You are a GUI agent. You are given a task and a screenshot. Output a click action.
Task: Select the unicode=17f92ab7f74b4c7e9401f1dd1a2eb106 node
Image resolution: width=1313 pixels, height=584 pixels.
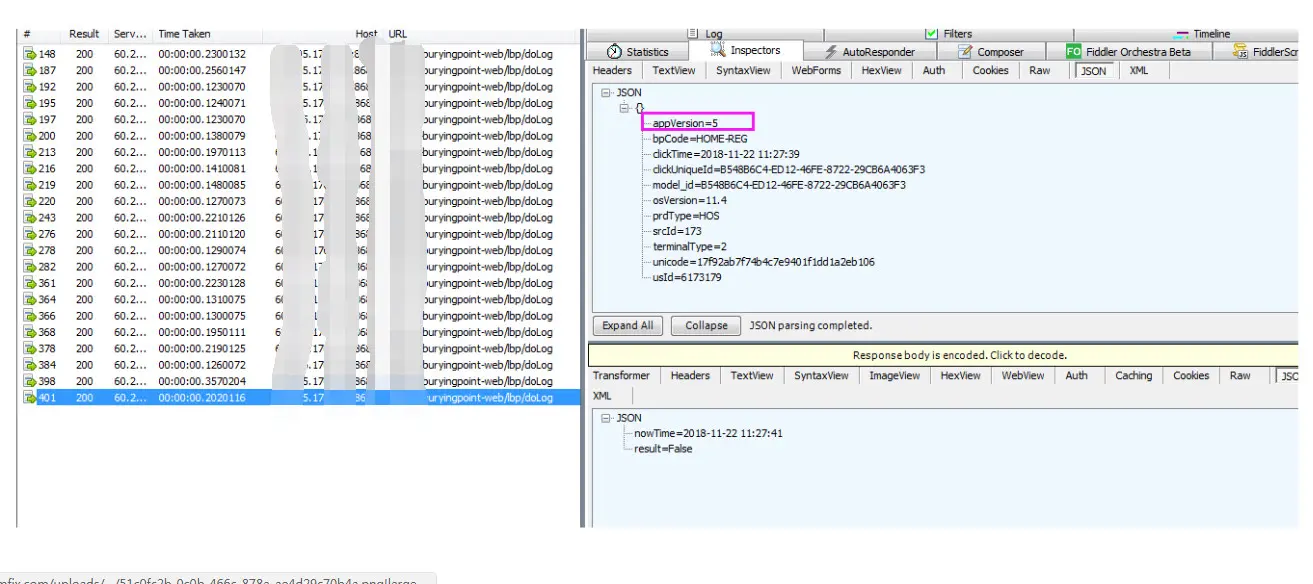pos(763,262)
